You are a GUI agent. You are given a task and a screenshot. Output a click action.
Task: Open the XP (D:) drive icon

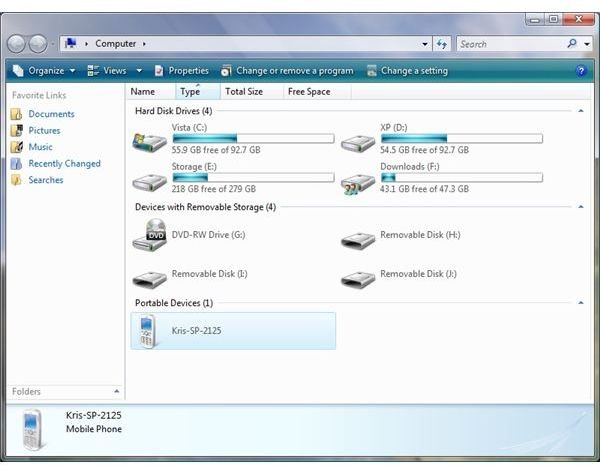[358, 143]
